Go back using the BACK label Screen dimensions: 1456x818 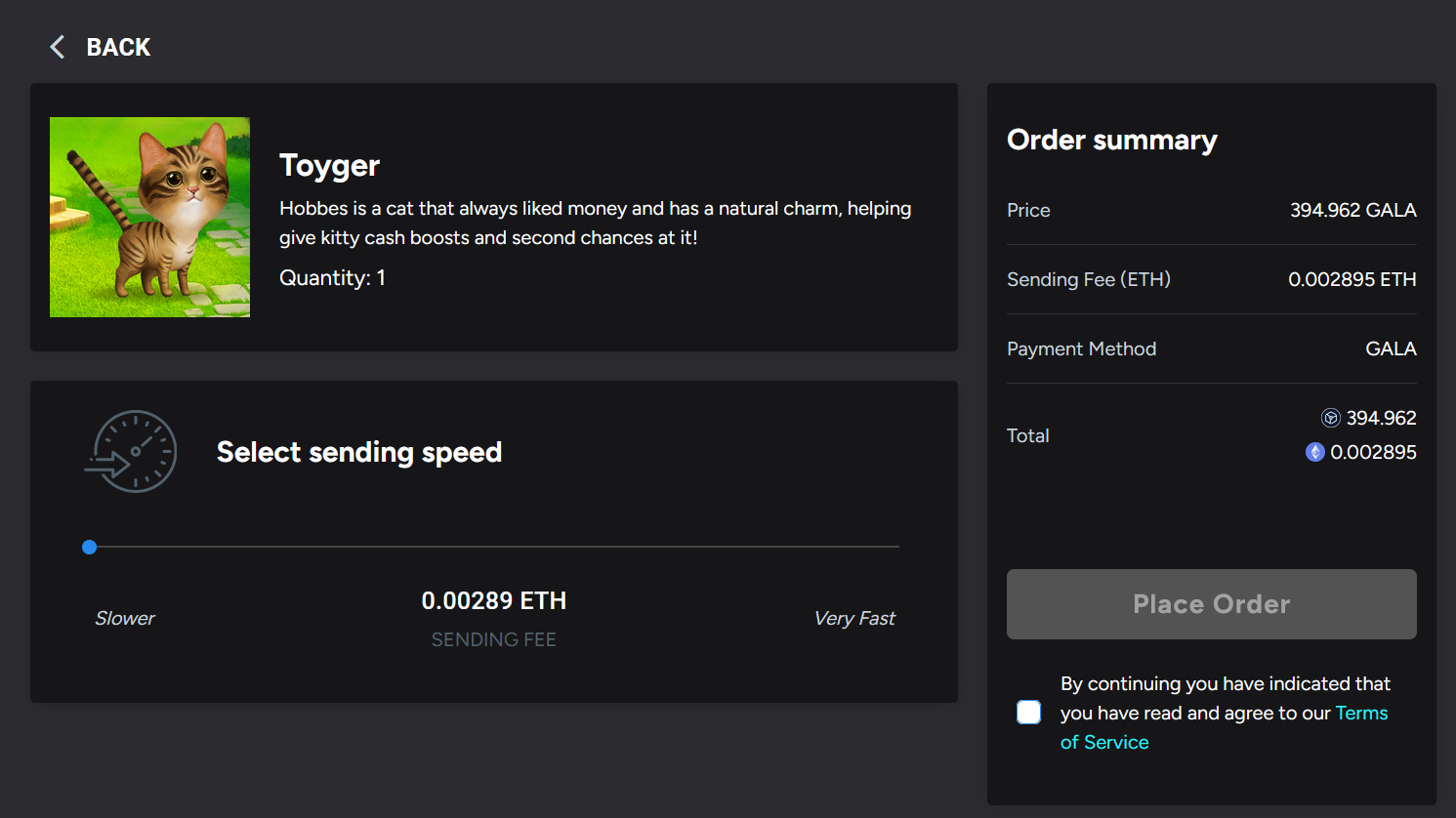[118, 47]
